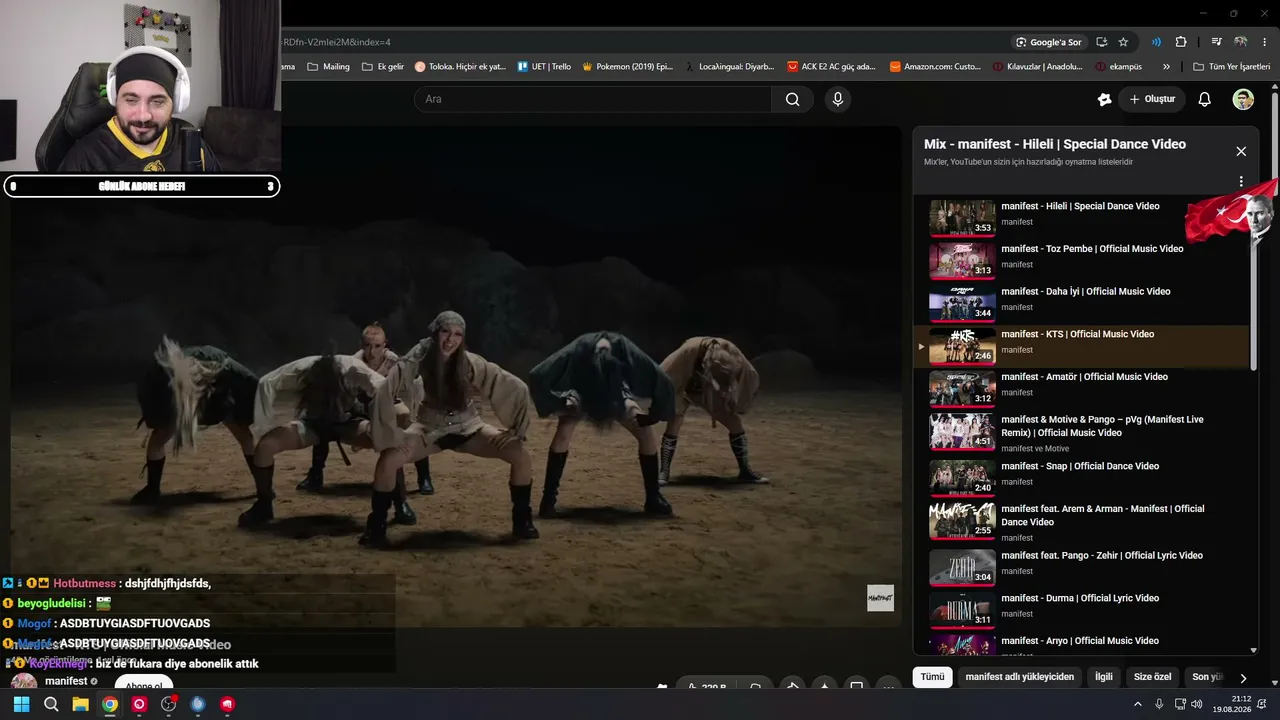Image resolution: width=1280 pixels, height=720 pixels.
Task: Play the pVg Manifest Live Remix video
Action: coord(1080,432)
